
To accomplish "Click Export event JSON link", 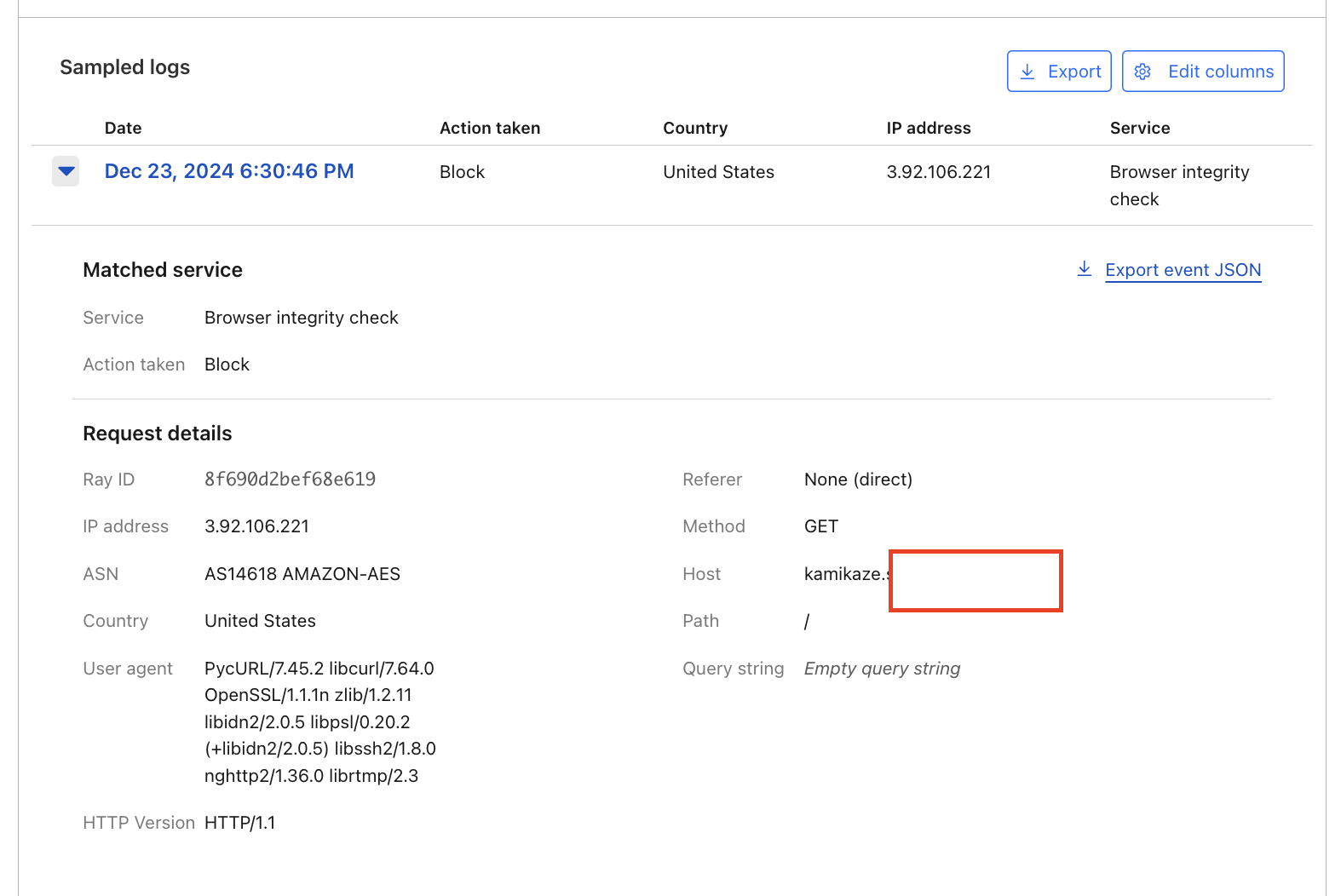I will [1183, 270].
